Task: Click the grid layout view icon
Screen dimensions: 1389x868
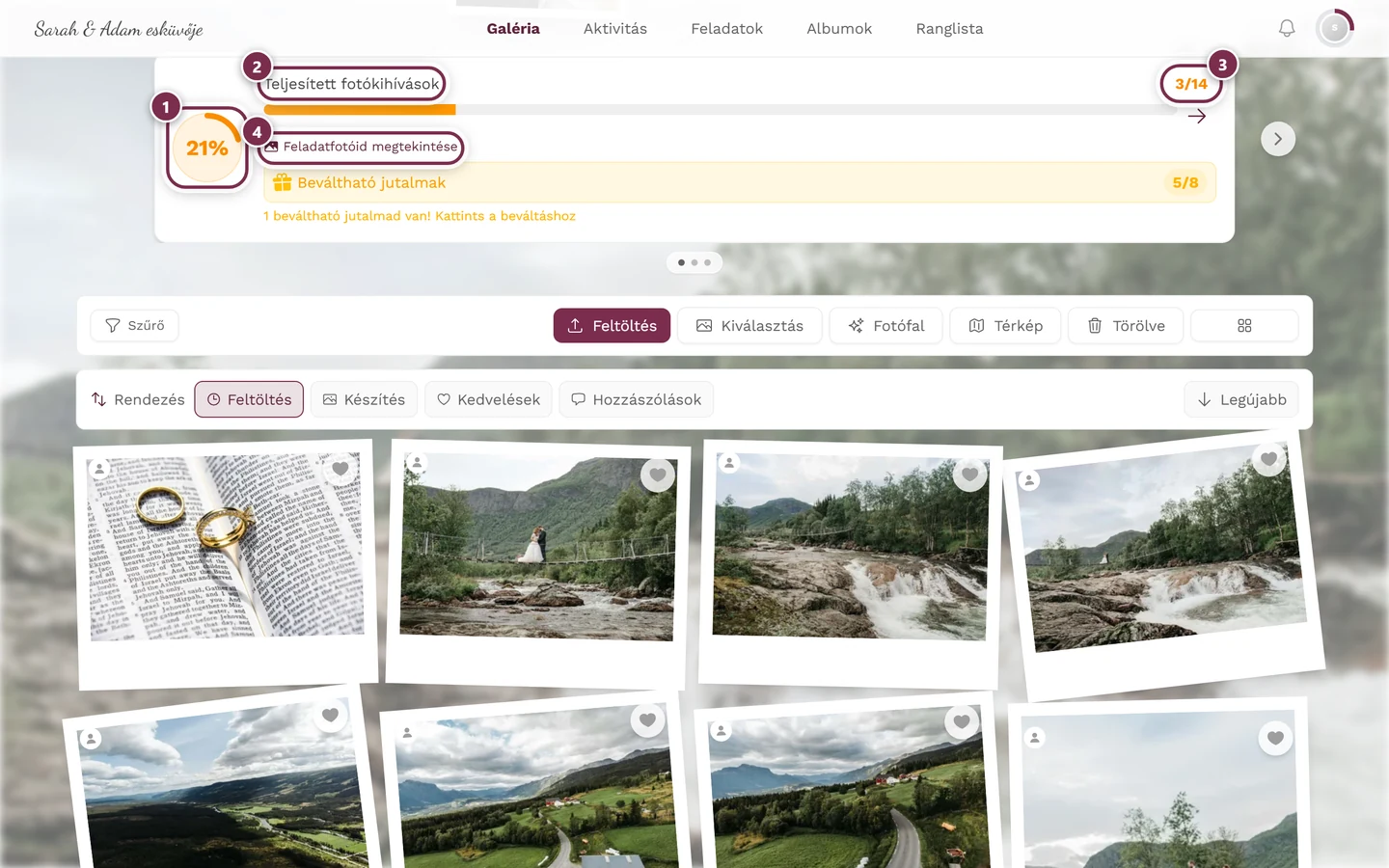Action: coord(1244,326)
